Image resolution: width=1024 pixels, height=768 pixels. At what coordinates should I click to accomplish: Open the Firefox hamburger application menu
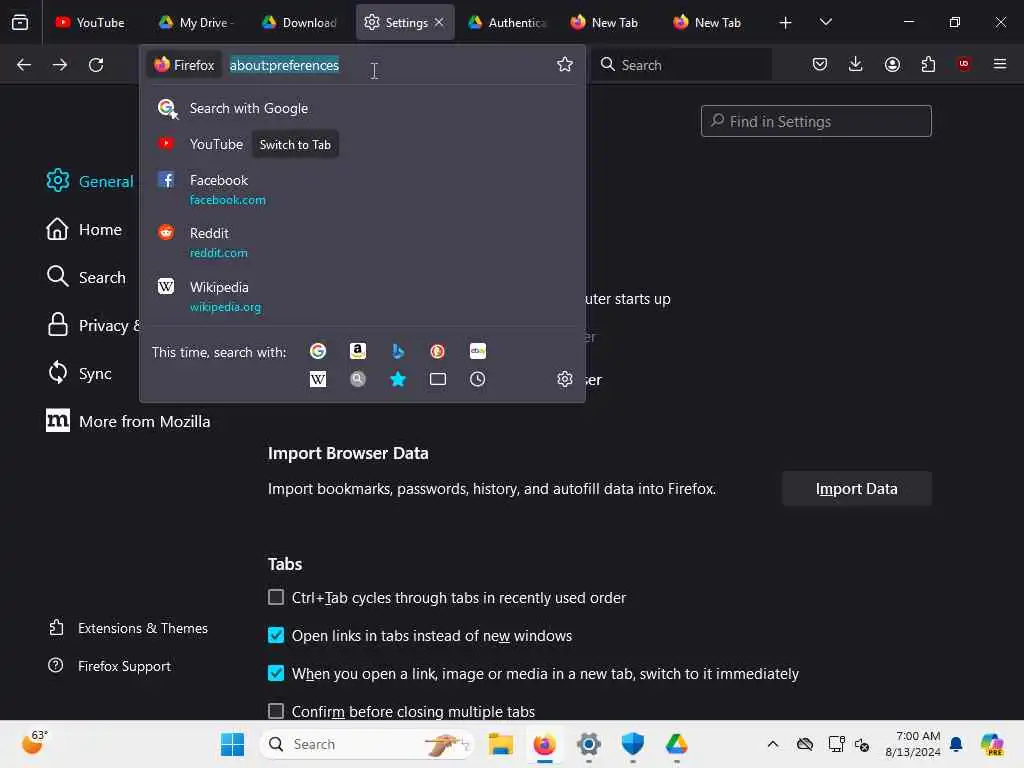[x=1000, y=64]
